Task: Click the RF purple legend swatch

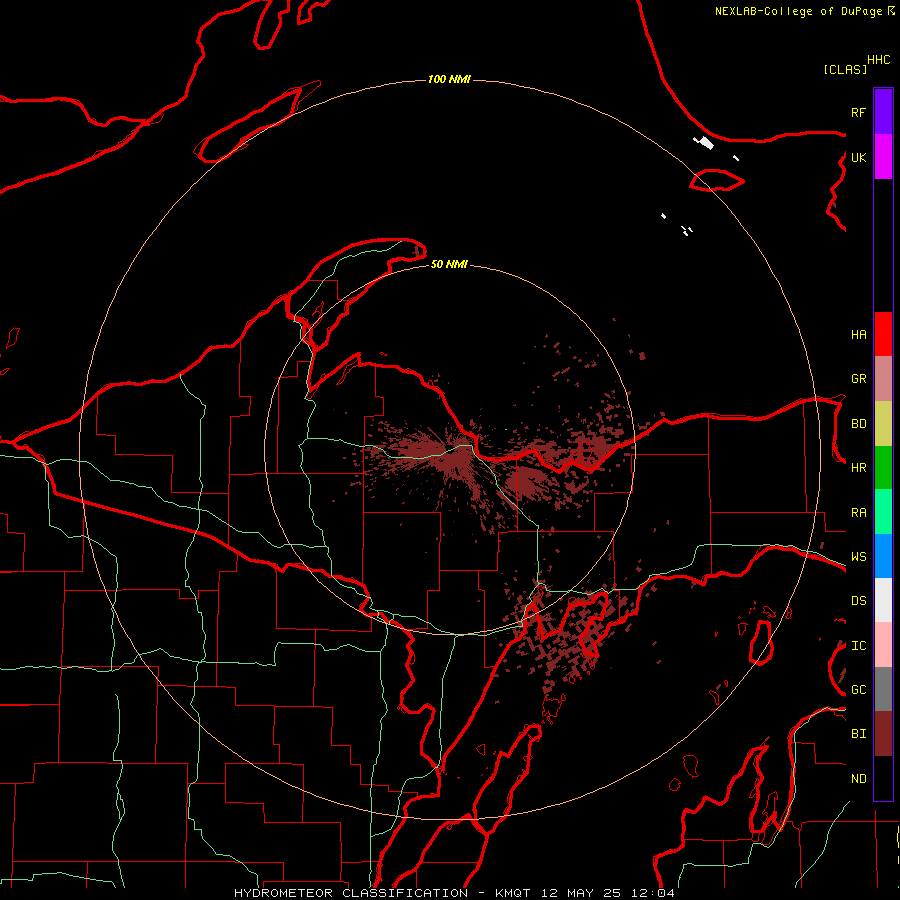Action: 883,112
